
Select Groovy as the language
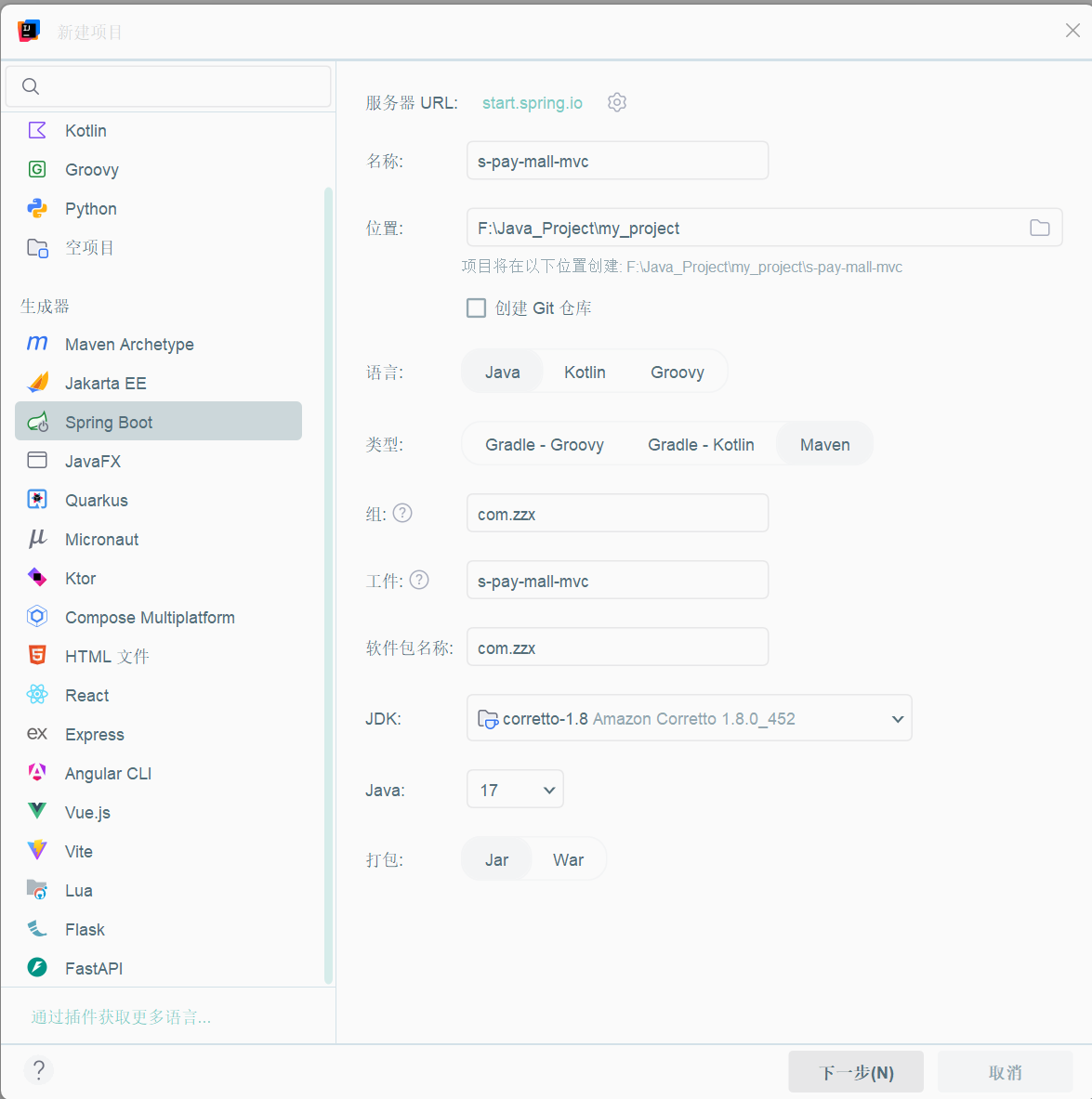pyautogui.click(x=677, y=372)
